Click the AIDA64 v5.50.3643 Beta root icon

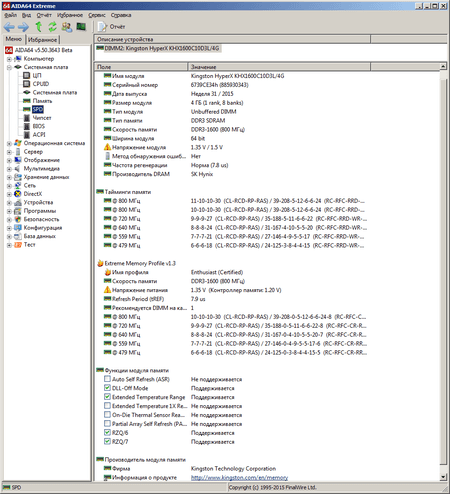[9, 50]
